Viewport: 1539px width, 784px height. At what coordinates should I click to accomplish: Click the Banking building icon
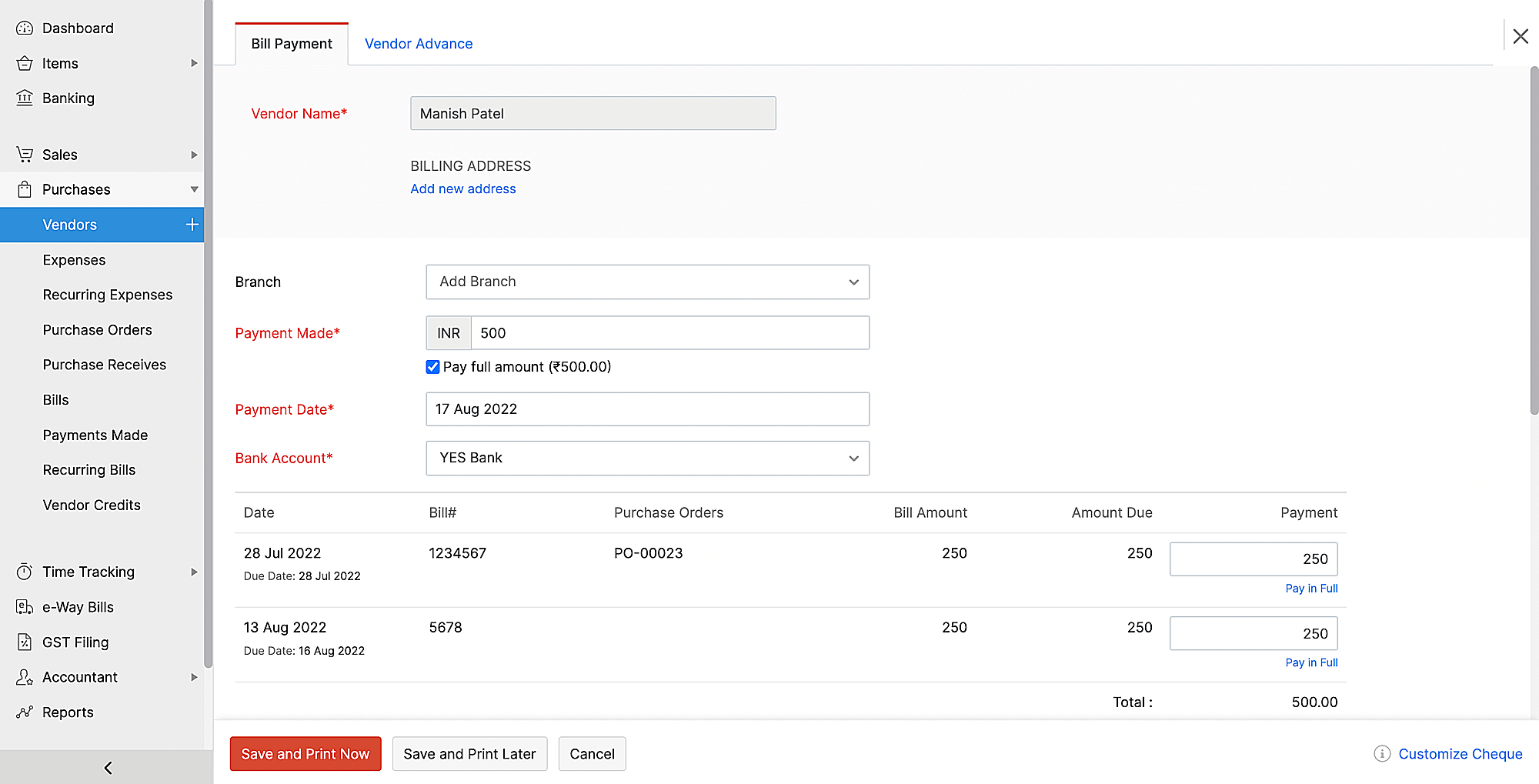click(x=25, y=98)
